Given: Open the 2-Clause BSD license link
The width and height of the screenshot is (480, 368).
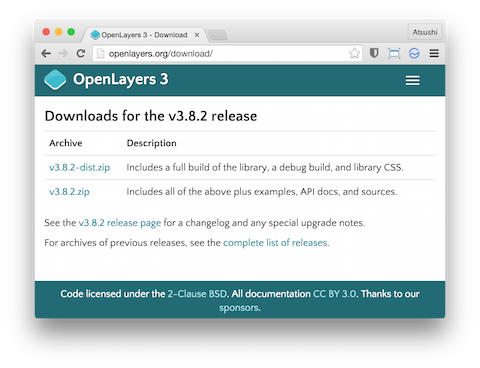Looking at the screenshot, I should (x=197, y=294).
